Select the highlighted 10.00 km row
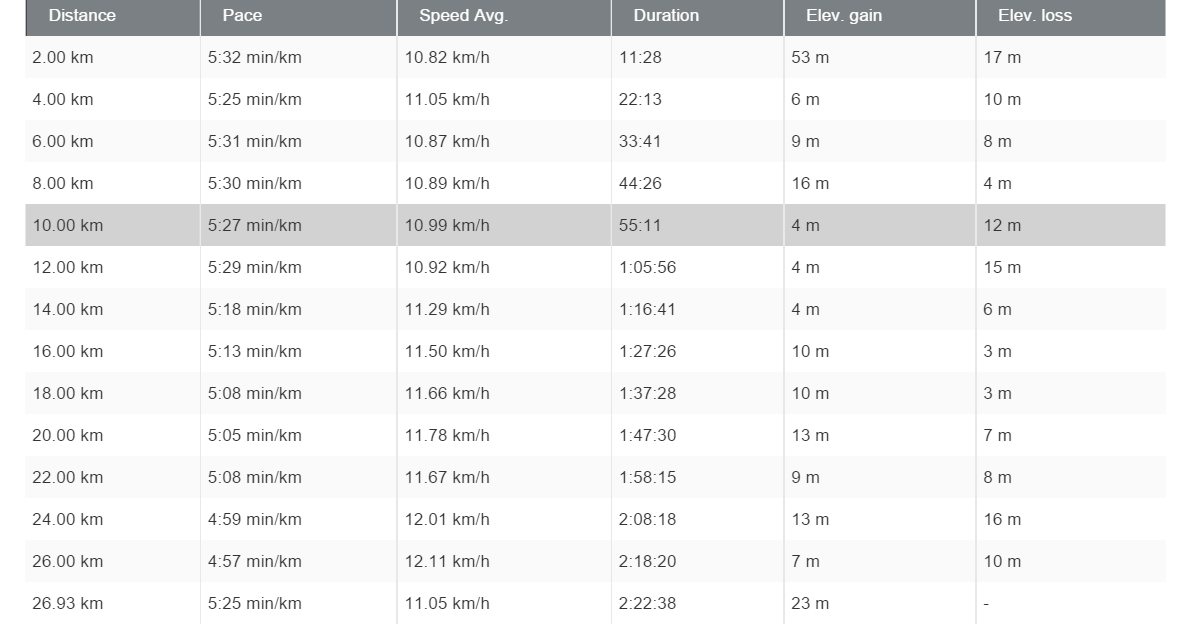The image size is (1201, 642). (x=68, y=226)
